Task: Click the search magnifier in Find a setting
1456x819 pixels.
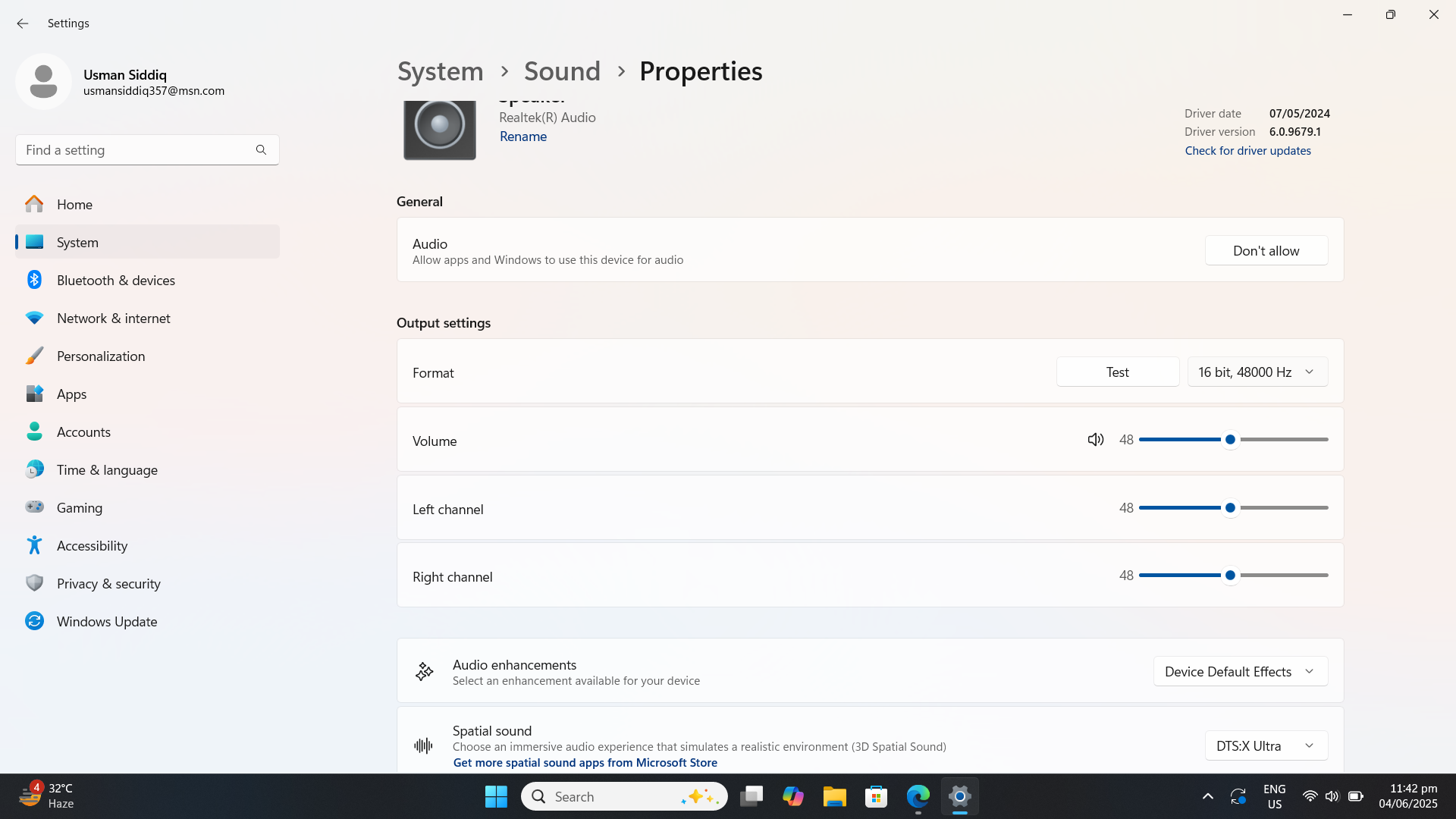Action: [x=261, y=149]
